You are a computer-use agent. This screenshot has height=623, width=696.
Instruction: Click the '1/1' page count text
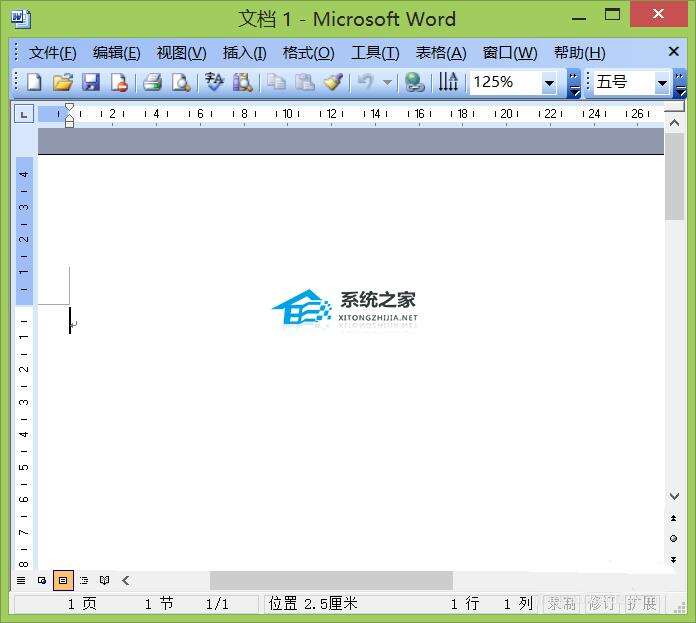click(x=217, y=604)
